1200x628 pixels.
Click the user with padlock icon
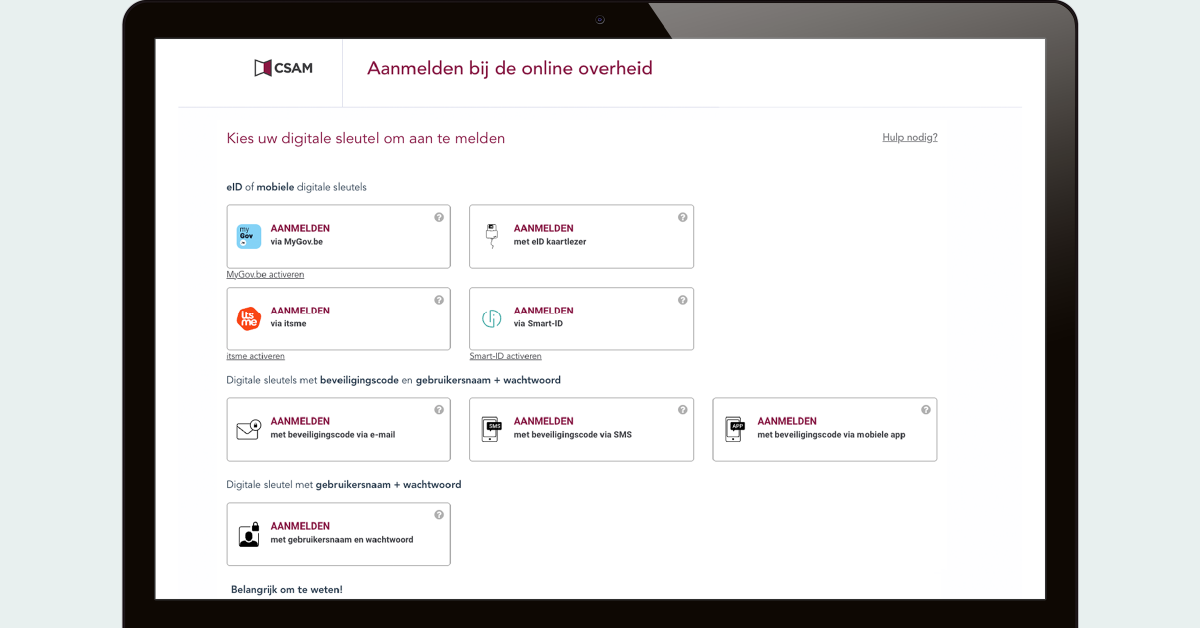[x=249, y=534]
